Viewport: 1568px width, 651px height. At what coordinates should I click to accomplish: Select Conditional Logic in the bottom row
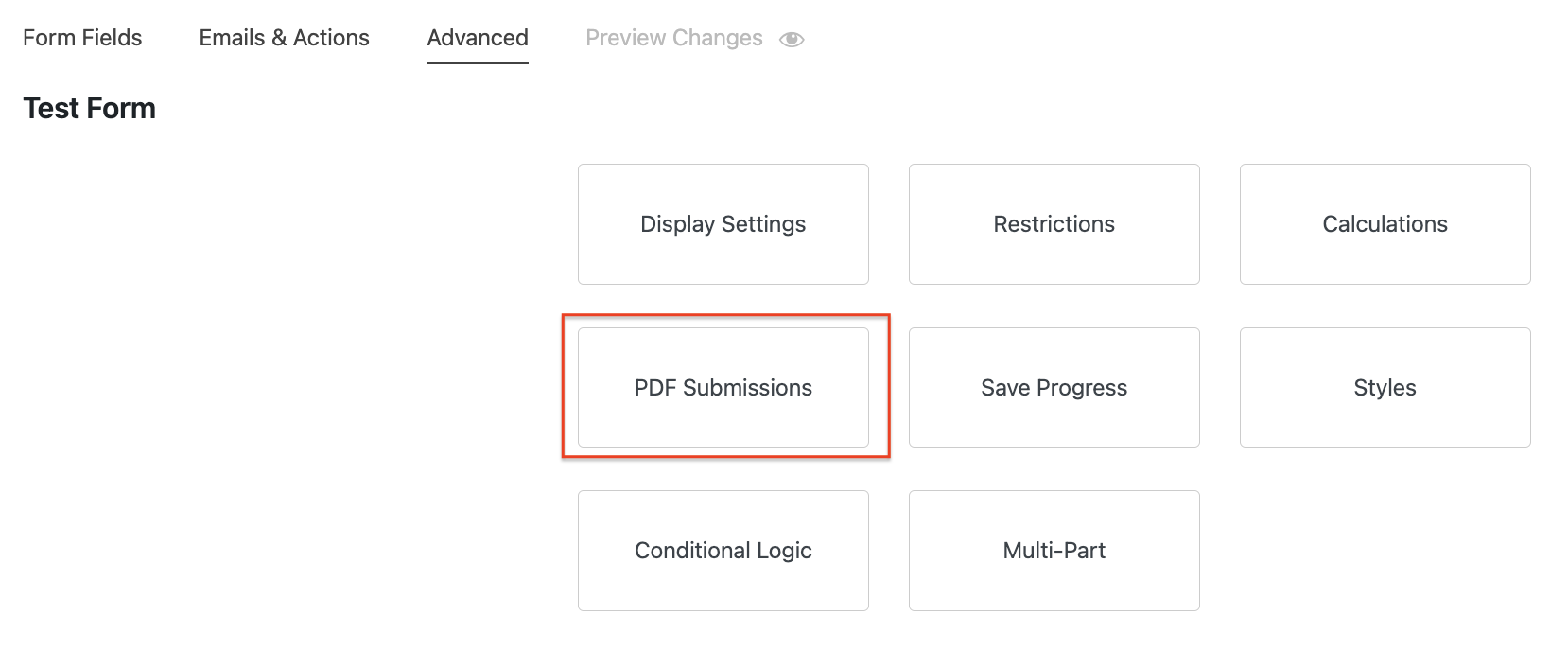pos(723,550)
